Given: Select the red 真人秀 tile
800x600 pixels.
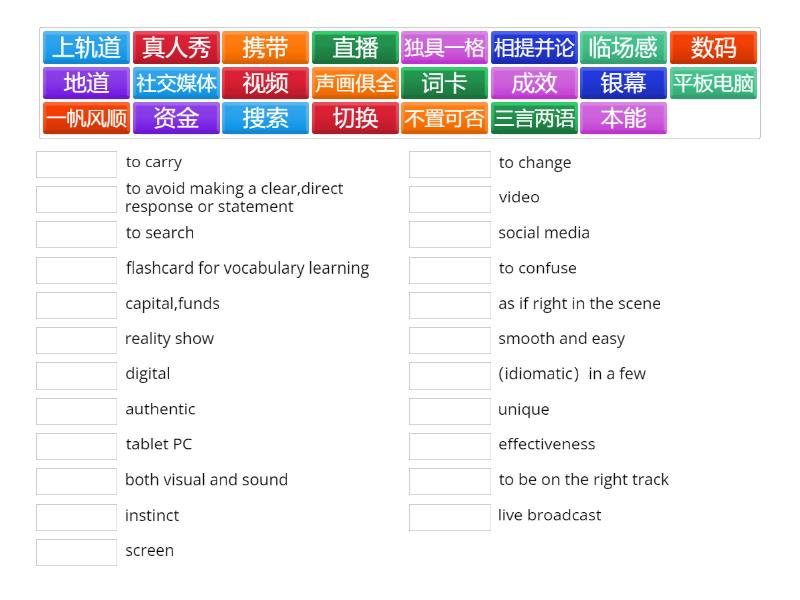Looking at the screenshot, I should 176,48.
